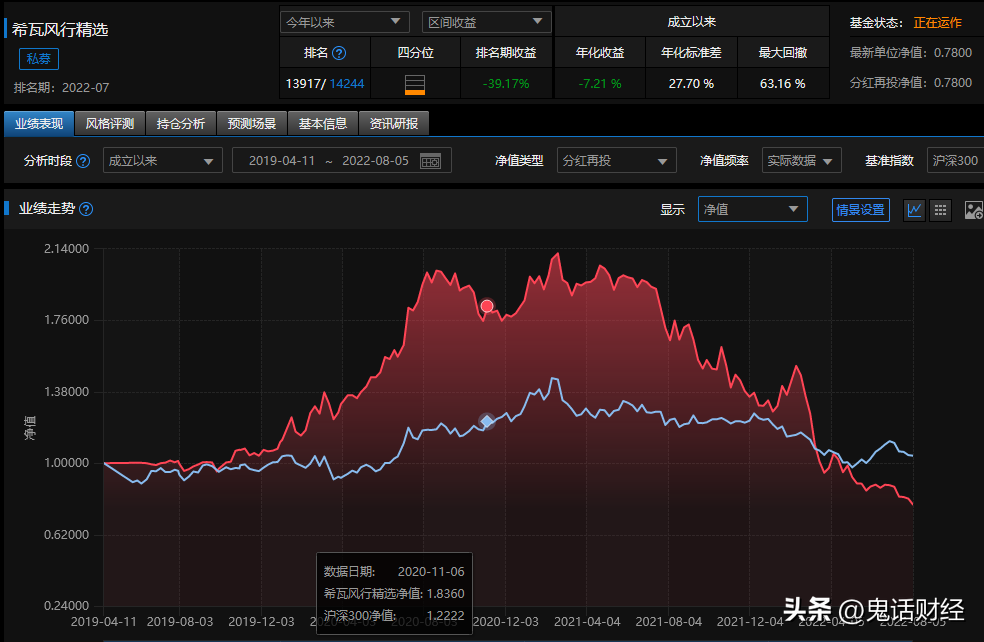Viewport: 984px width, 642px height.
Task: Open the 沪深300 benchmark index dropdown
Action: (x=955, y=161)
